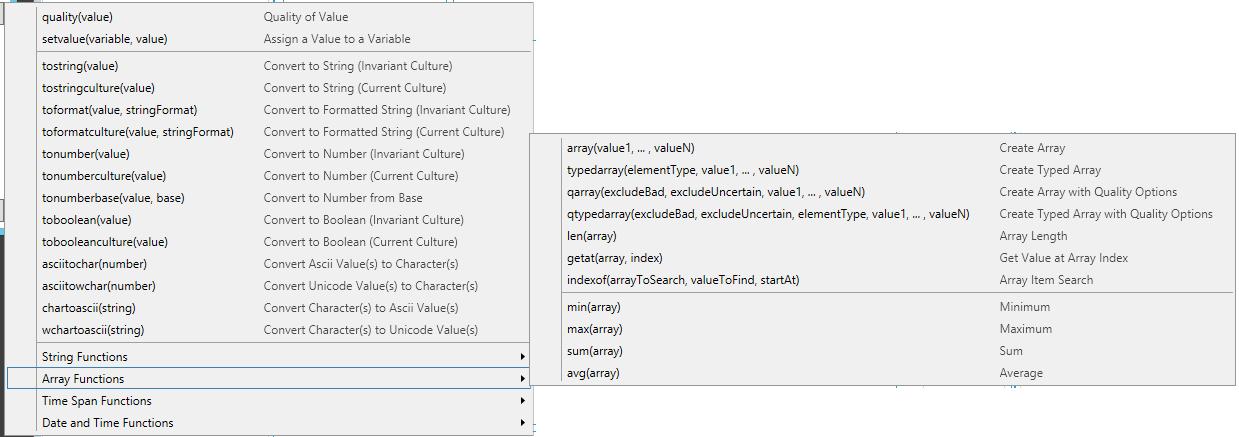Select len(array) Array Length entry
The width and height of the screenshot is (1239, 437).
tap(592, 236)
